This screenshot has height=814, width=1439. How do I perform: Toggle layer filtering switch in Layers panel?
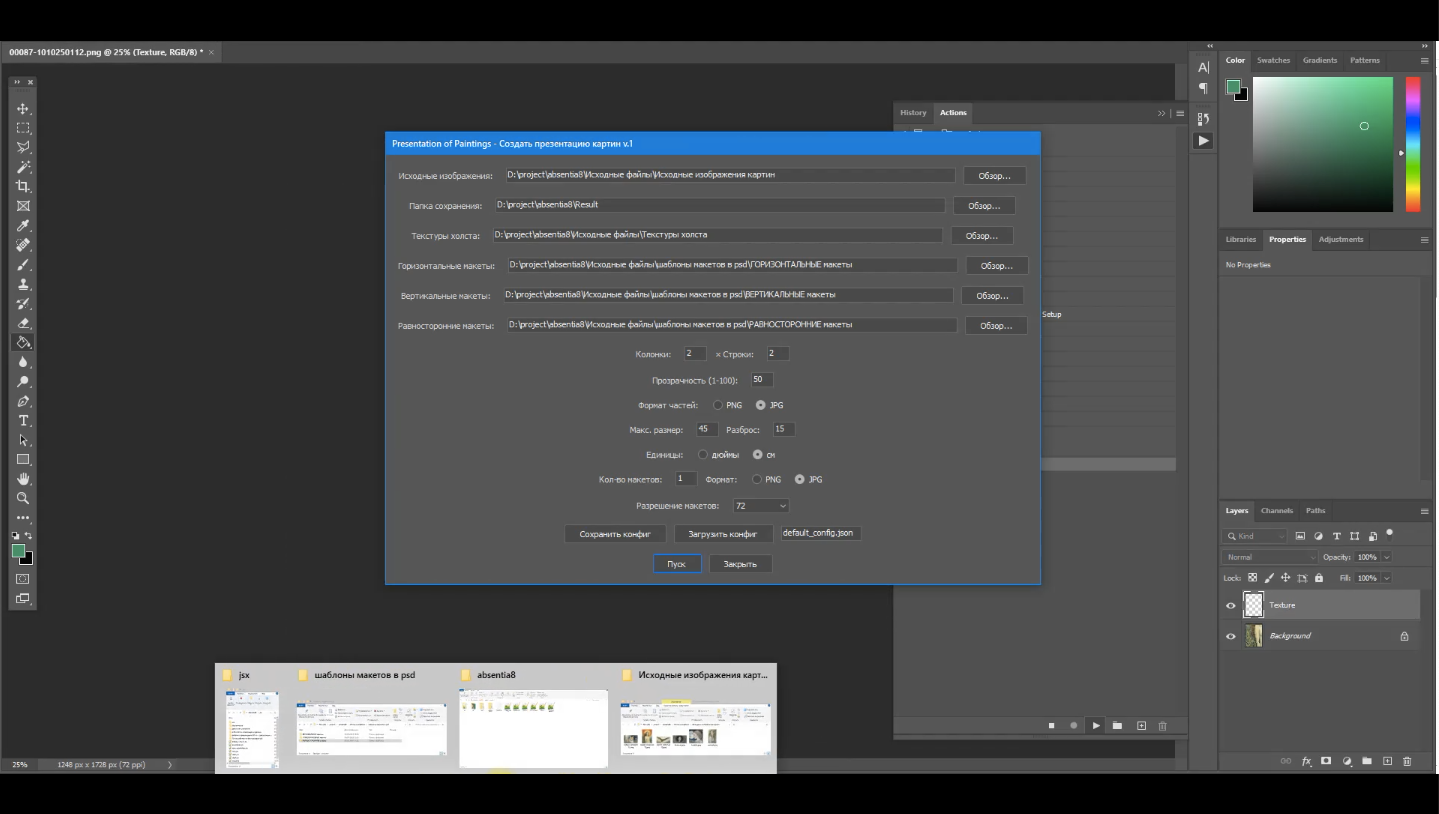pos(1390,535)
